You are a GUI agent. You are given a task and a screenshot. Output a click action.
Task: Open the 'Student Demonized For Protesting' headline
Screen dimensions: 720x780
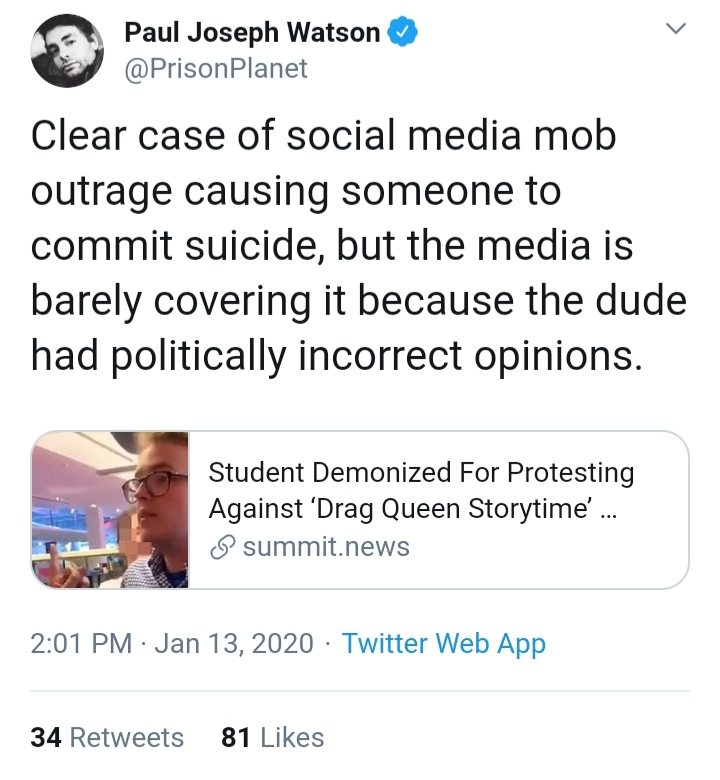click(421, 472)
